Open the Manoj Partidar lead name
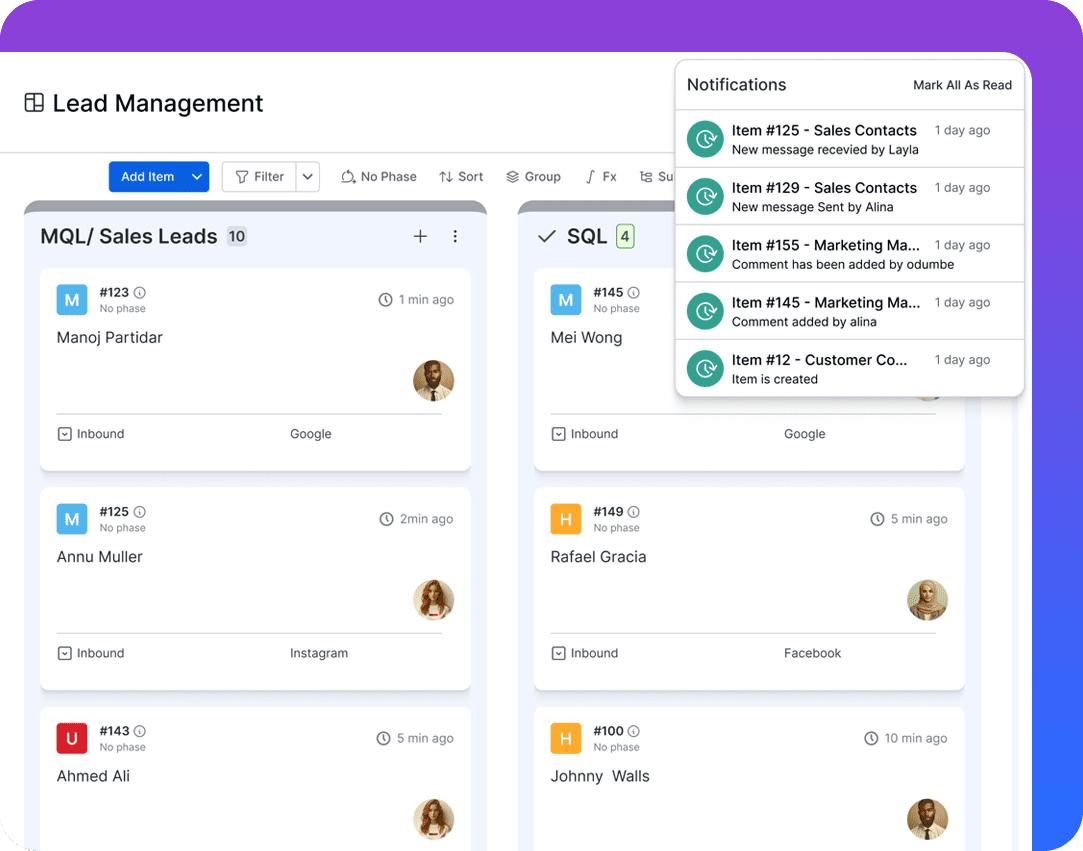Screen dimensions: 1083x851 coord(110,338)
